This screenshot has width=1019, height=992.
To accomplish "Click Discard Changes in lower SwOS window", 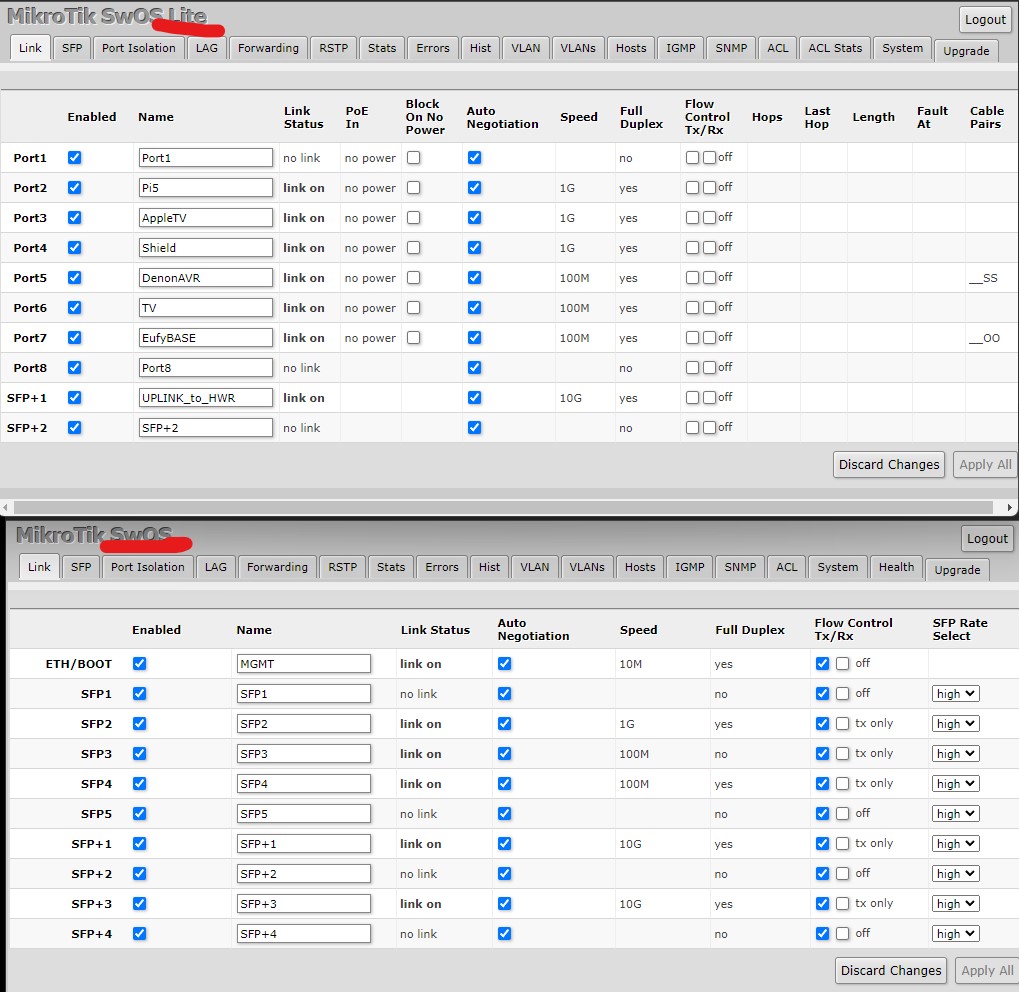I will 890,971.
